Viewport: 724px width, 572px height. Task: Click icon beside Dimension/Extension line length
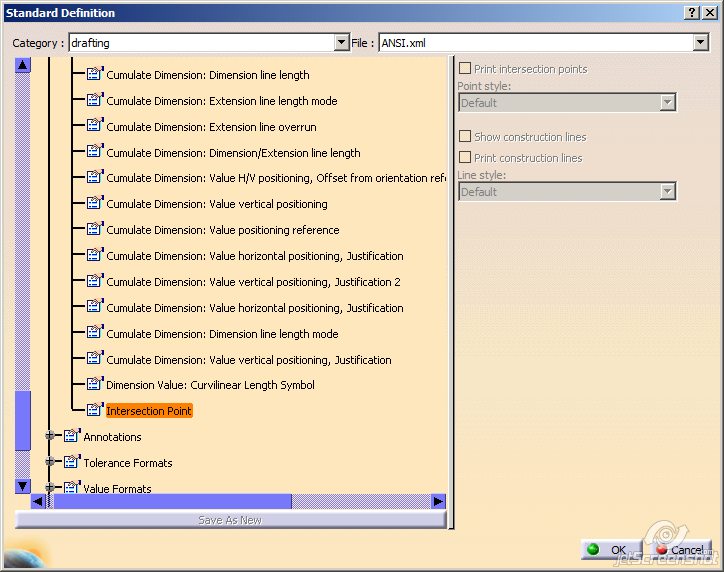click(x=95, y=151)
